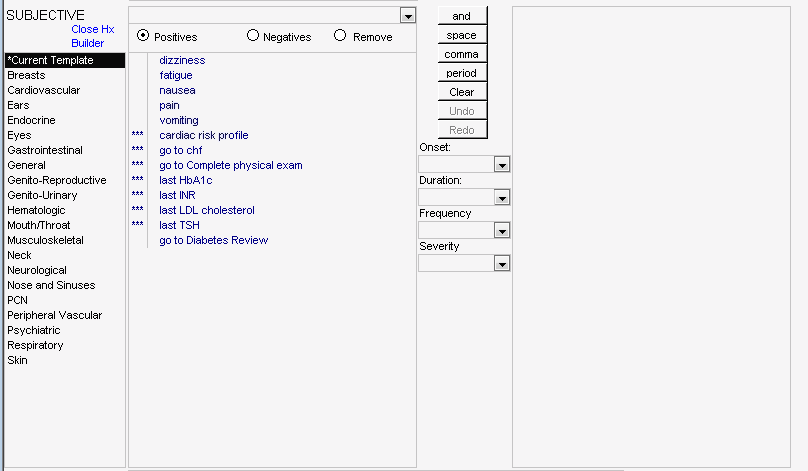Insert a comma with the comma button
808x471 pixels.
(x=462, y=54)
